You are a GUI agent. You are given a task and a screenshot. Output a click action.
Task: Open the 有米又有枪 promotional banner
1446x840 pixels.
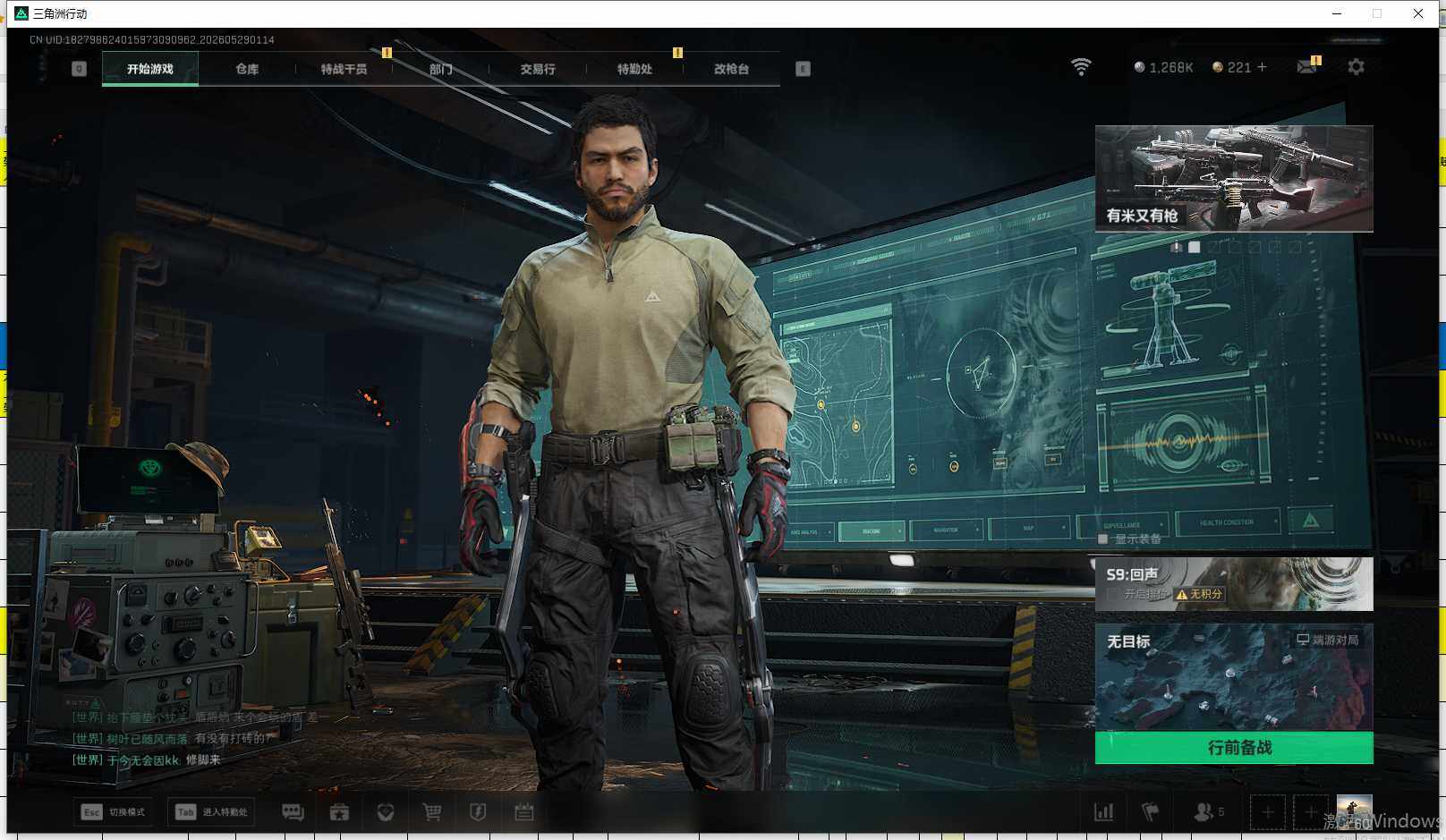coord(1234,179)
